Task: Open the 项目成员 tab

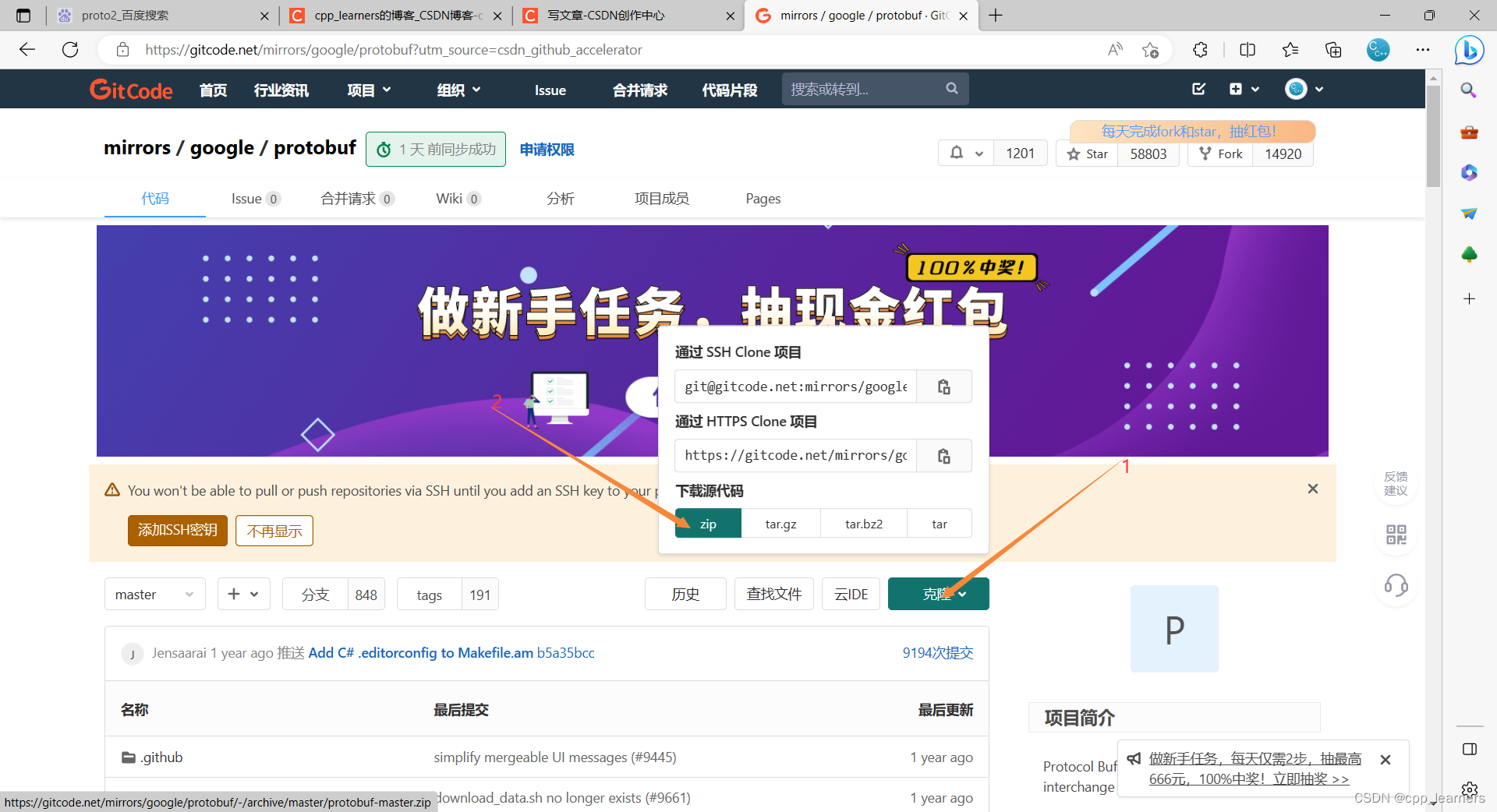Action: (661, 199)
